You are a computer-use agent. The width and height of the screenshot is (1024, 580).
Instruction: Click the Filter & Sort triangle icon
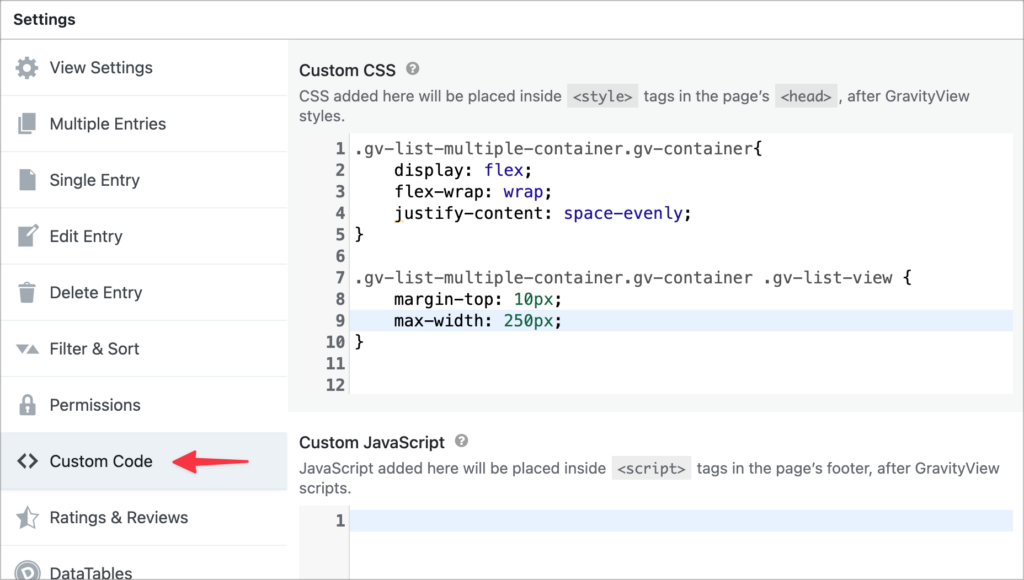[29, 348]
